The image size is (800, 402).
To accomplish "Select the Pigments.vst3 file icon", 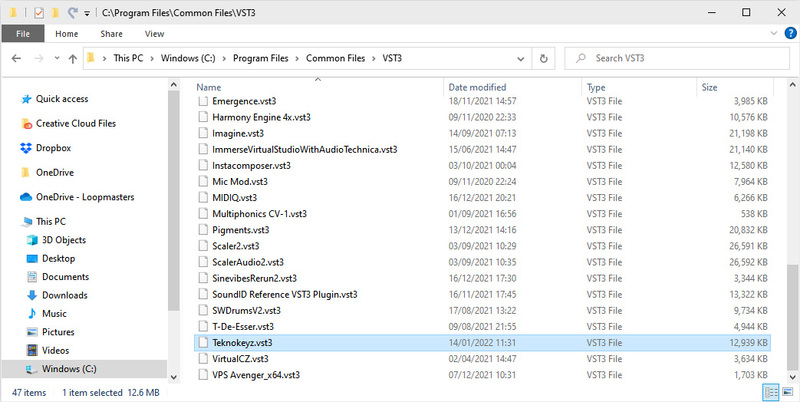I will 204,230.
